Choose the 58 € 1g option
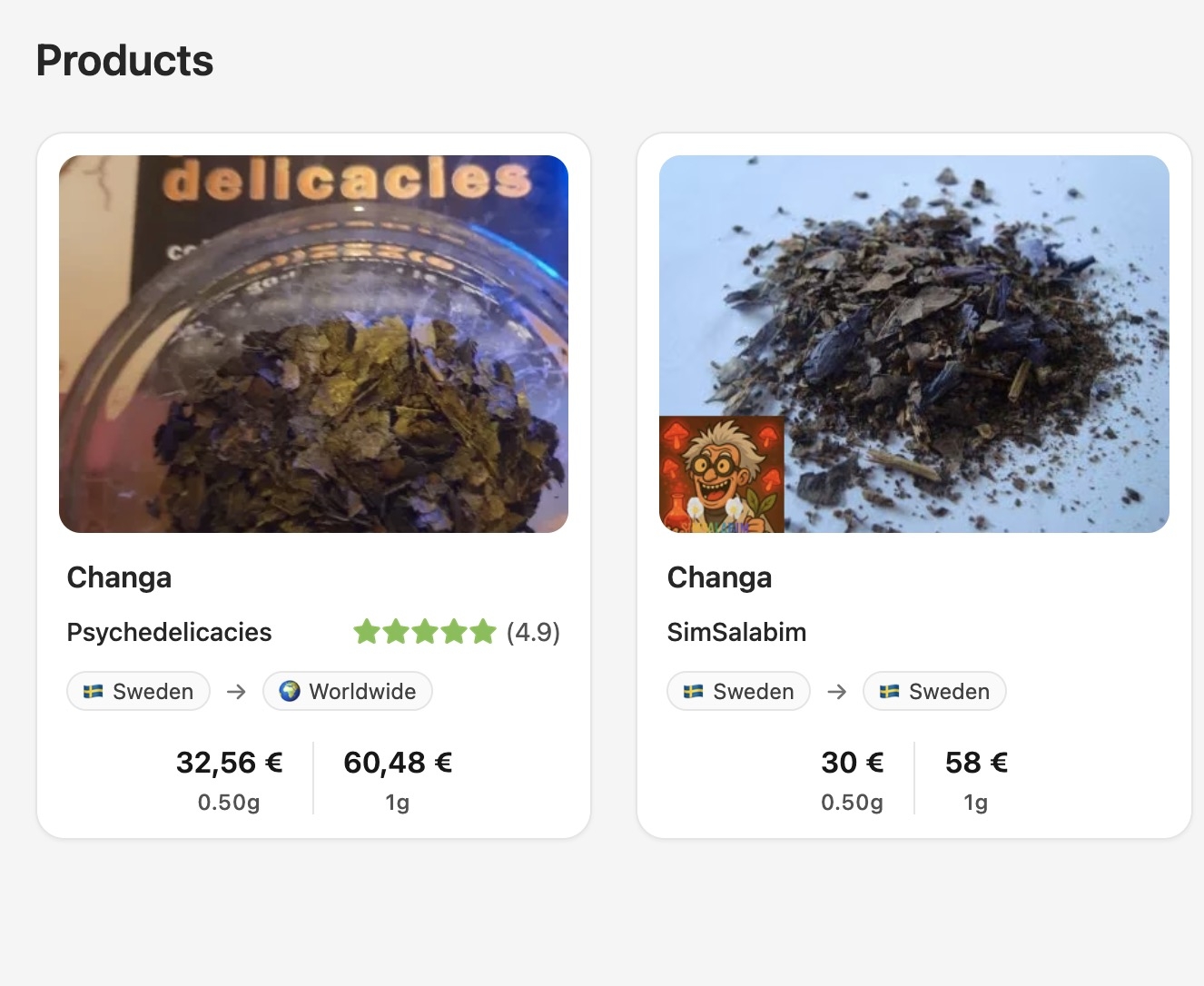Viewport: 1204px width, 986px height. [x=976, y=779]
